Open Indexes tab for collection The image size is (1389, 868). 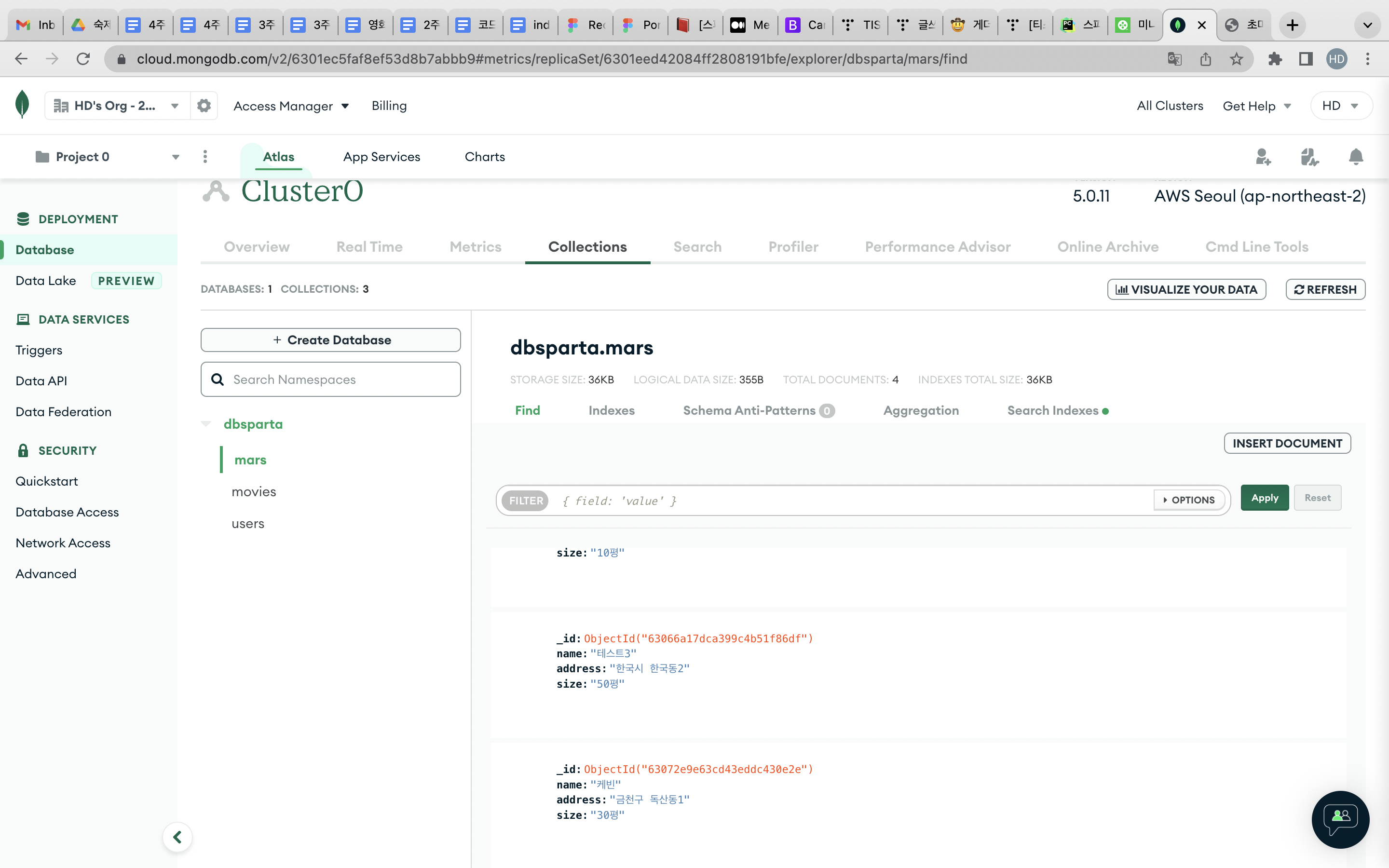[x=611, y=410]
